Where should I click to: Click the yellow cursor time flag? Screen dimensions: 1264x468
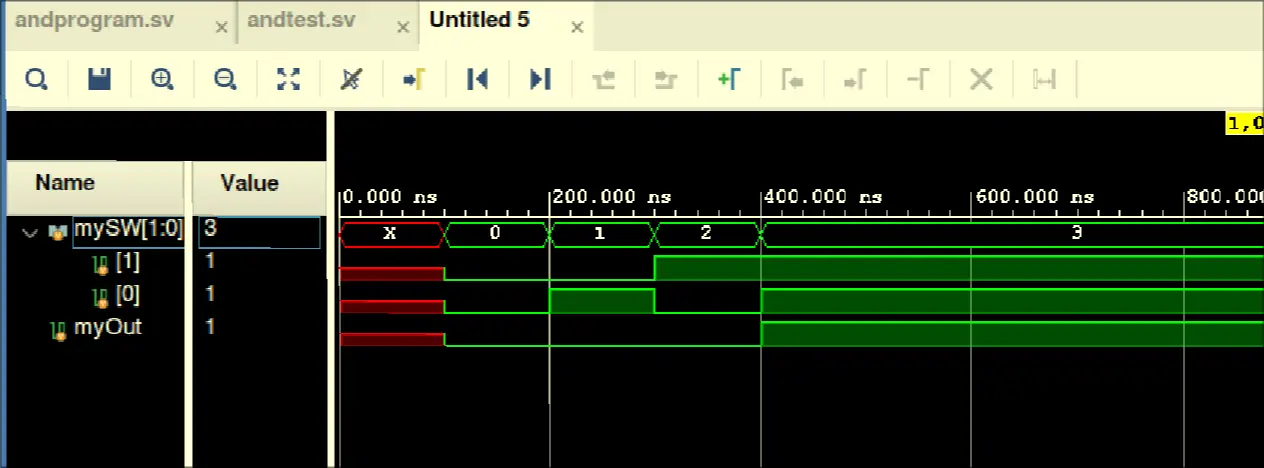[1245, 124]
